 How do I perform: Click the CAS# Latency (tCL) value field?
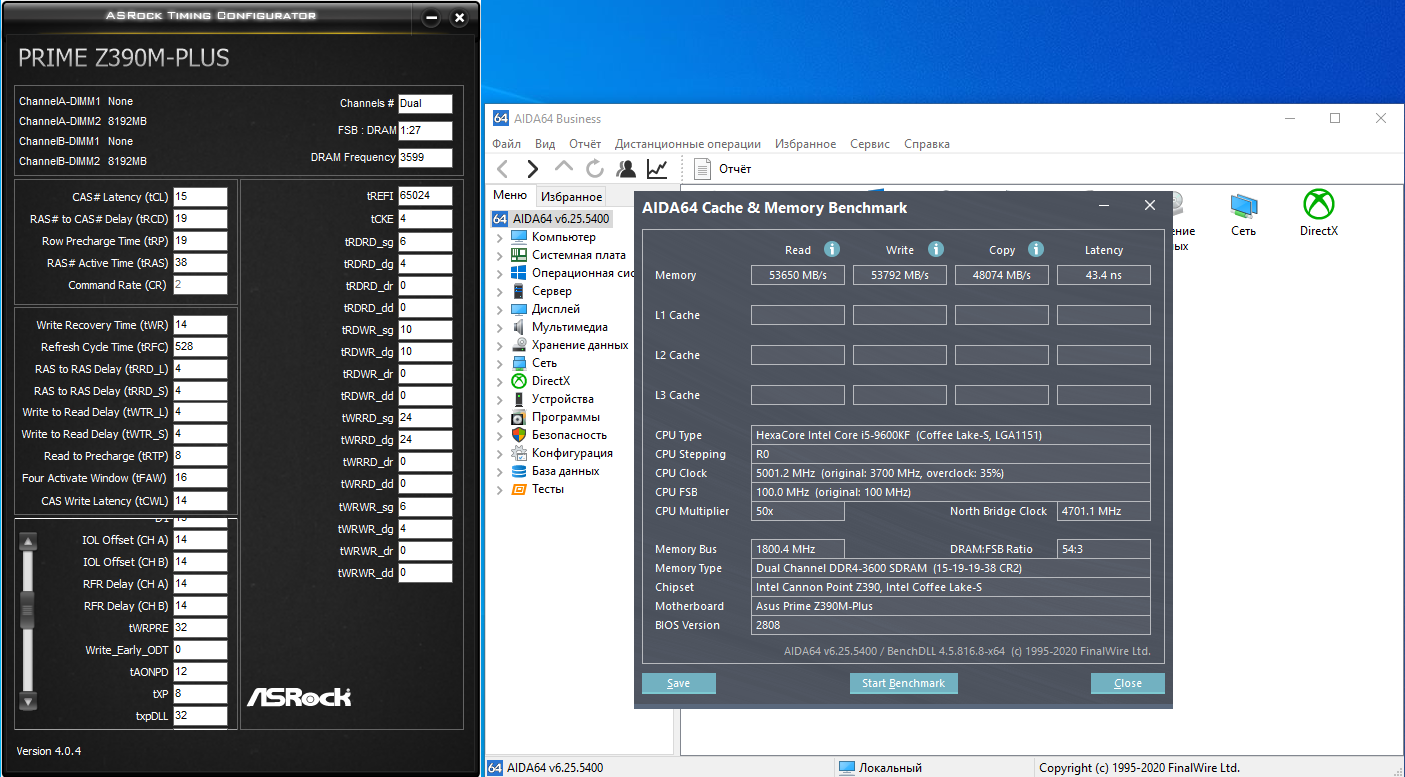click(x=200, y=197)
